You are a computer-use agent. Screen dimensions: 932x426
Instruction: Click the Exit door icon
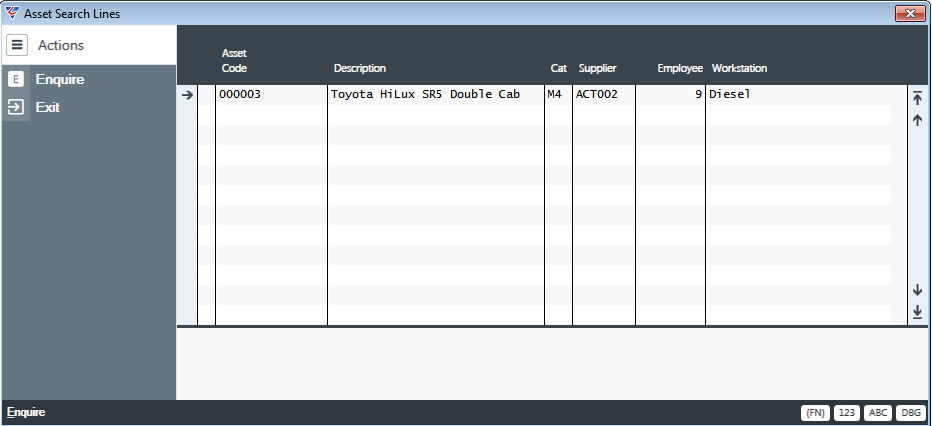tap(16, 107)
